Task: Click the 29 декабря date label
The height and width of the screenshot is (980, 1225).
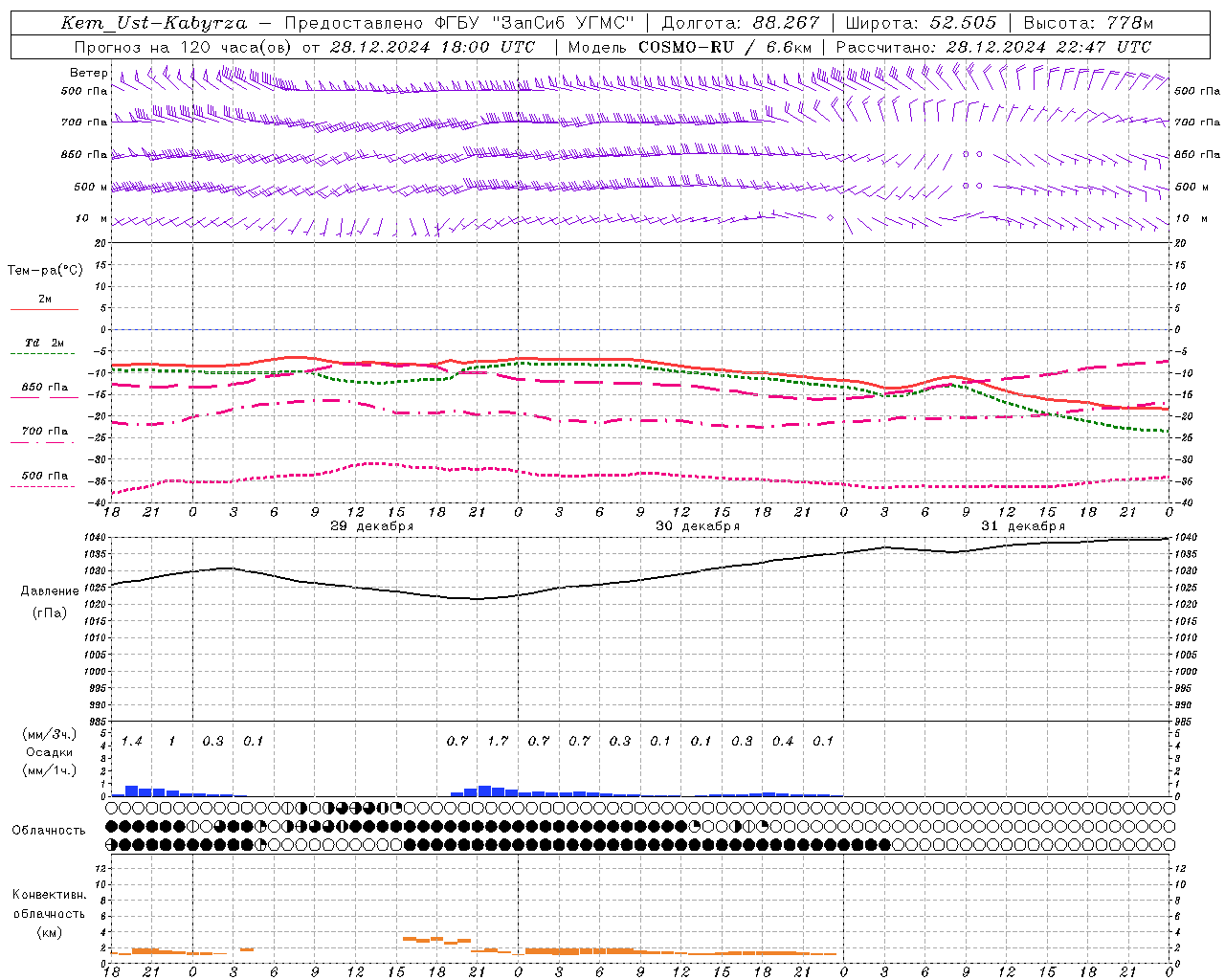Action: [372, 526]
